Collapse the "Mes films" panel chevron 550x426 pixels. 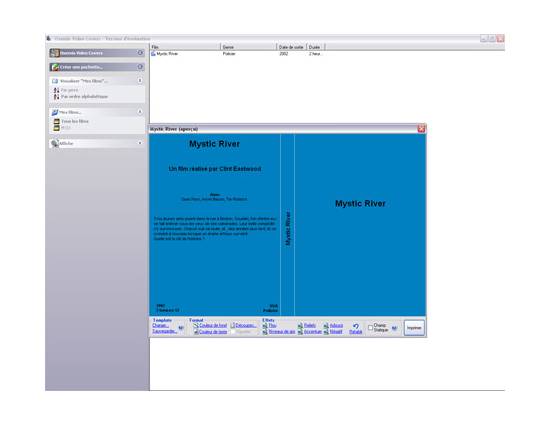point(140,112)
